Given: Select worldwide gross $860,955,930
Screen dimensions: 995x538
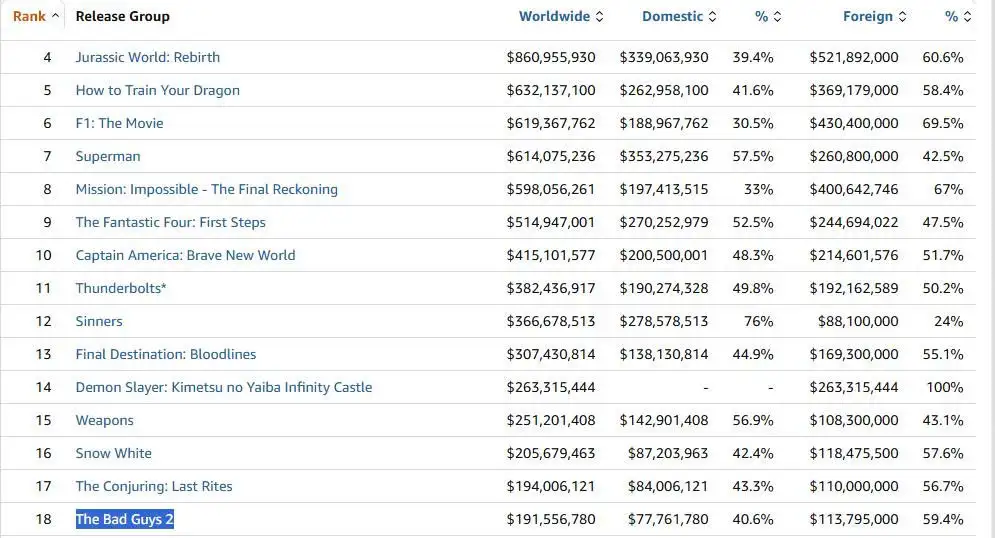Looking at the screenshot, I should [551, 57].
